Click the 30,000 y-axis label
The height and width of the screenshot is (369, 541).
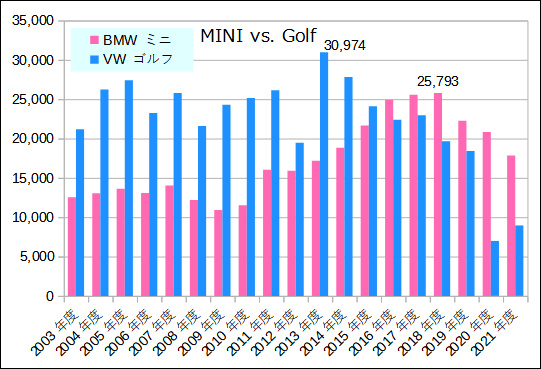pyautogui.click(x=33, y=60)
